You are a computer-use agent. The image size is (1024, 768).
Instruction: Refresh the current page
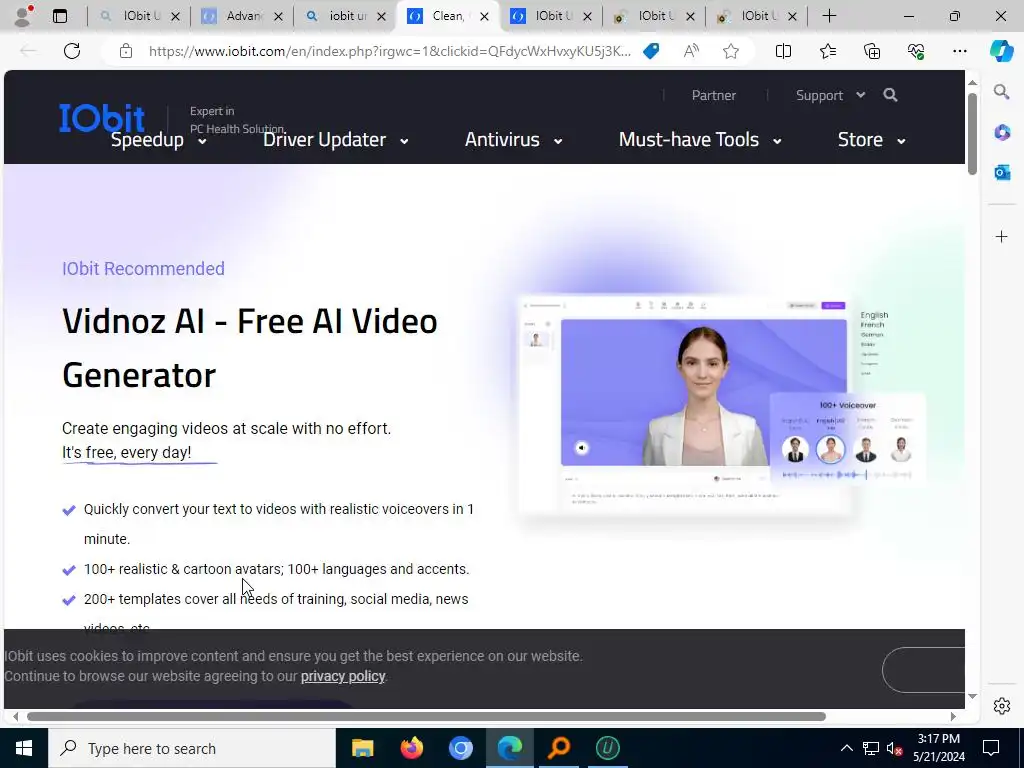click(x=72, y=51)
